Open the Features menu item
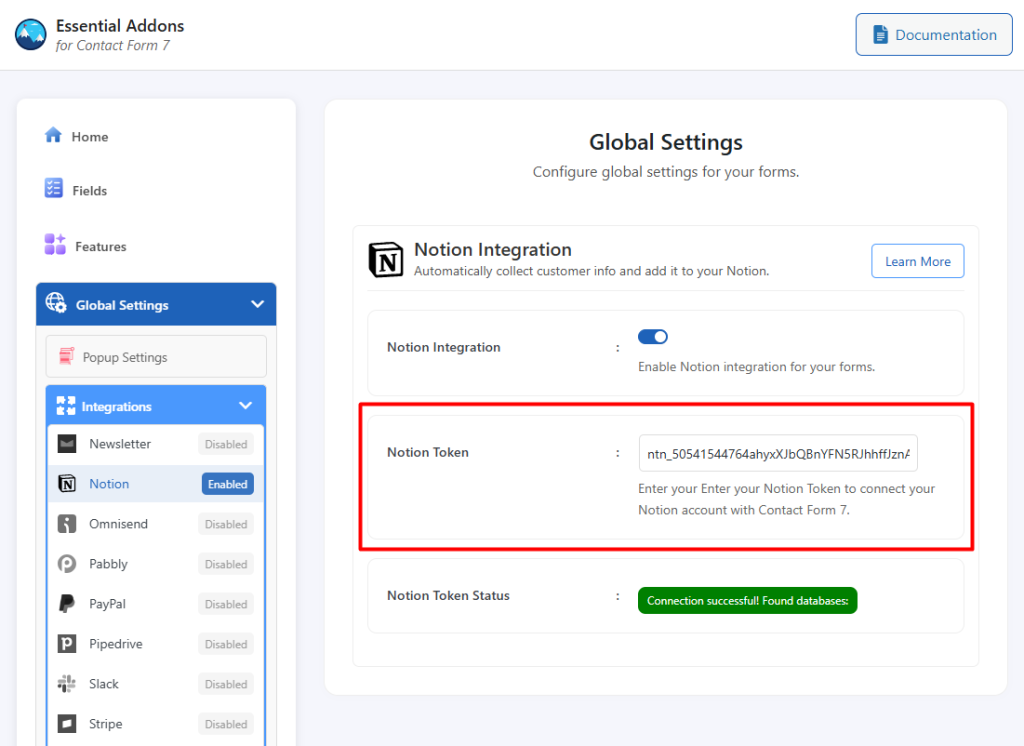The height and width of the screenshot is (746, 1024). [101, 246]
